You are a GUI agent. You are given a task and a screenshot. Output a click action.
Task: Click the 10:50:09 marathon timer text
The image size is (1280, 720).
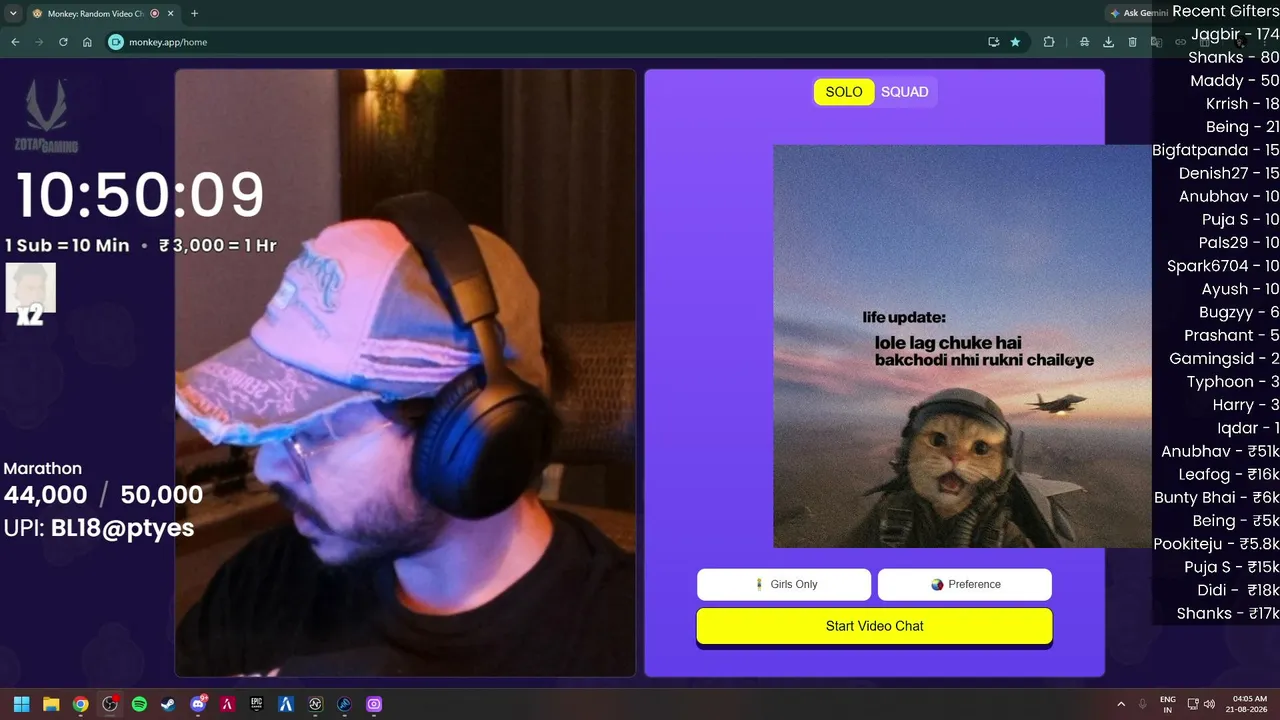click(x=140, y=195)
